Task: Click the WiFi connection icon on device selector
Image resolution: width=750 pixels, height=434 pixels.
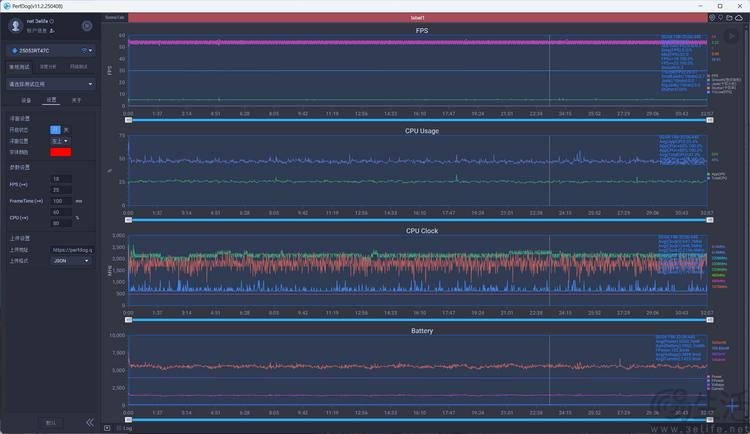Action: pos(84,50)
